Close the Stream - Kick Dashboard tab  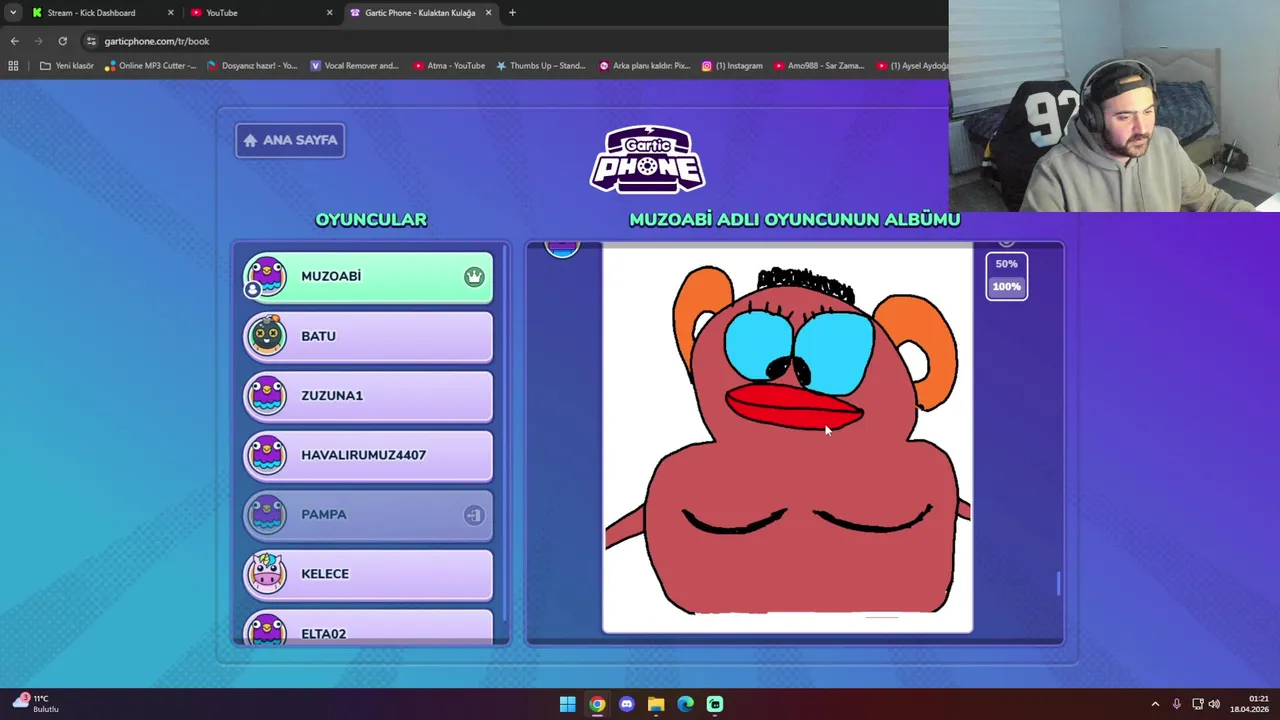pyautogui.click(x=170, y=13)
